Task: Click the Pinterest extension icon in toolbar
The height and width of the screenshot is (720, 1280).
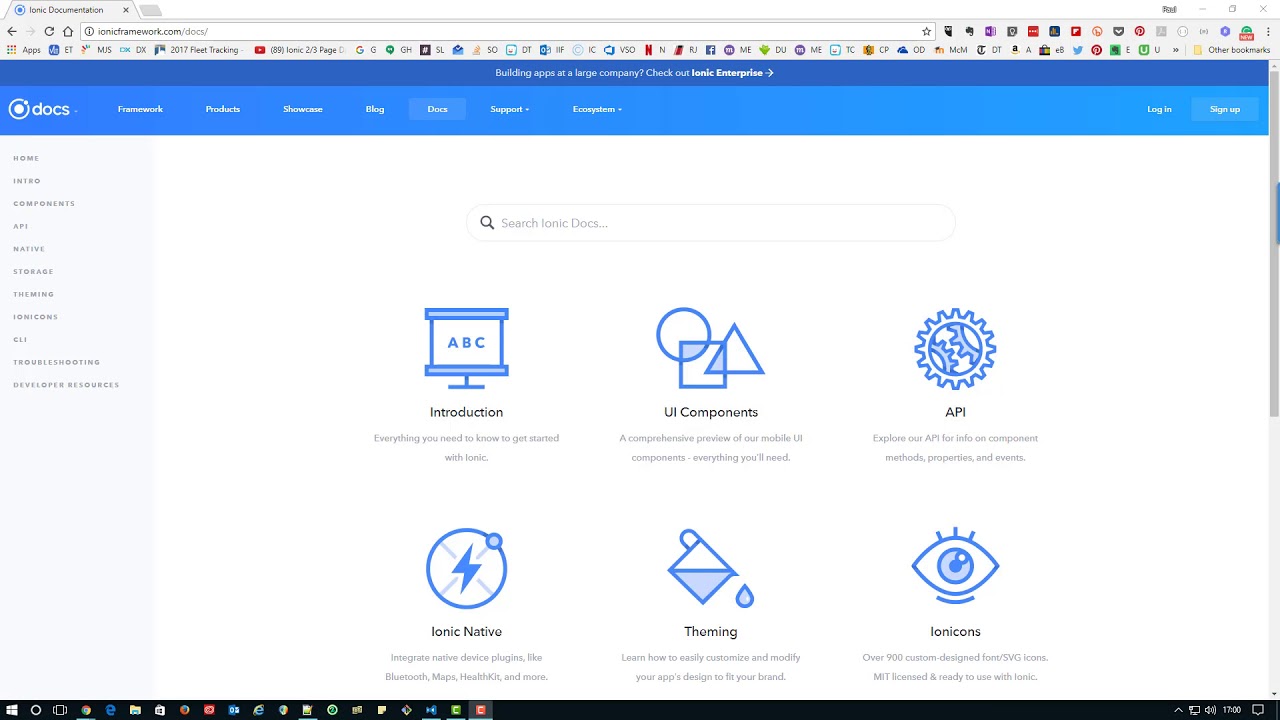Action: [x=1139, y=31]
